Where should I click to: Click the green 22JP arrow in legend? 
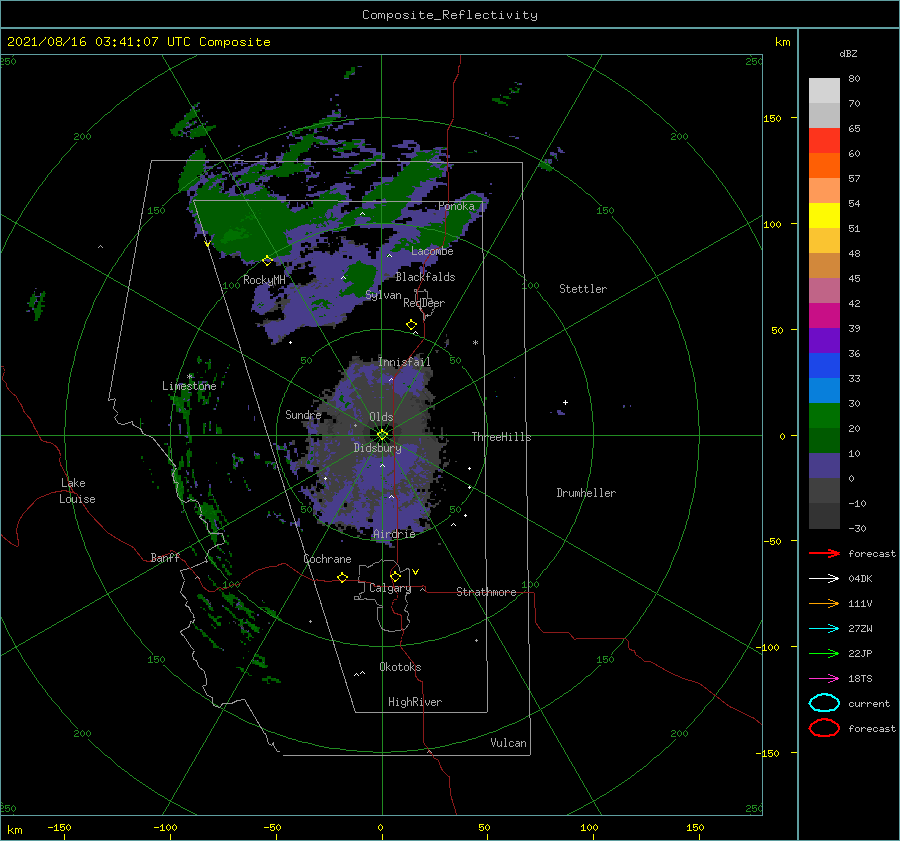tap(824, 653)
